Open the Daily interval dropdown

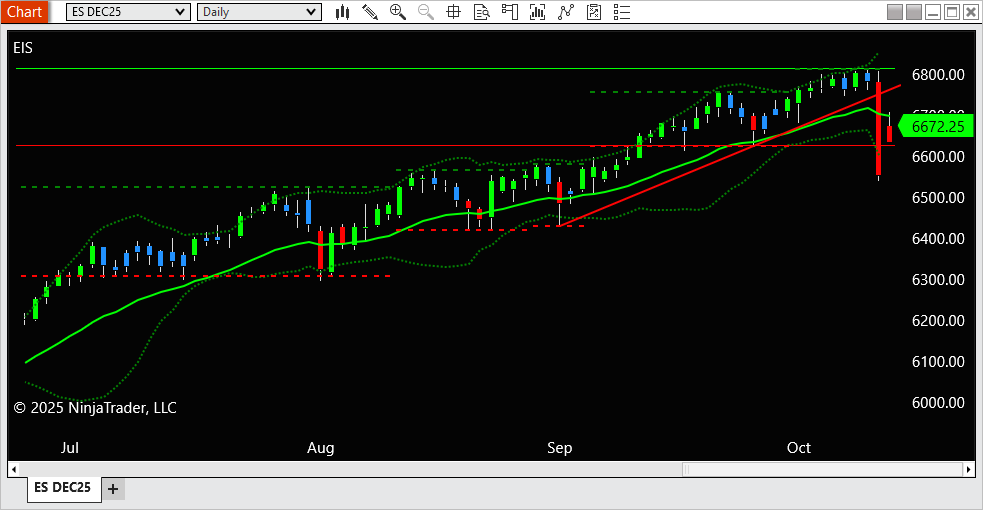259,12
